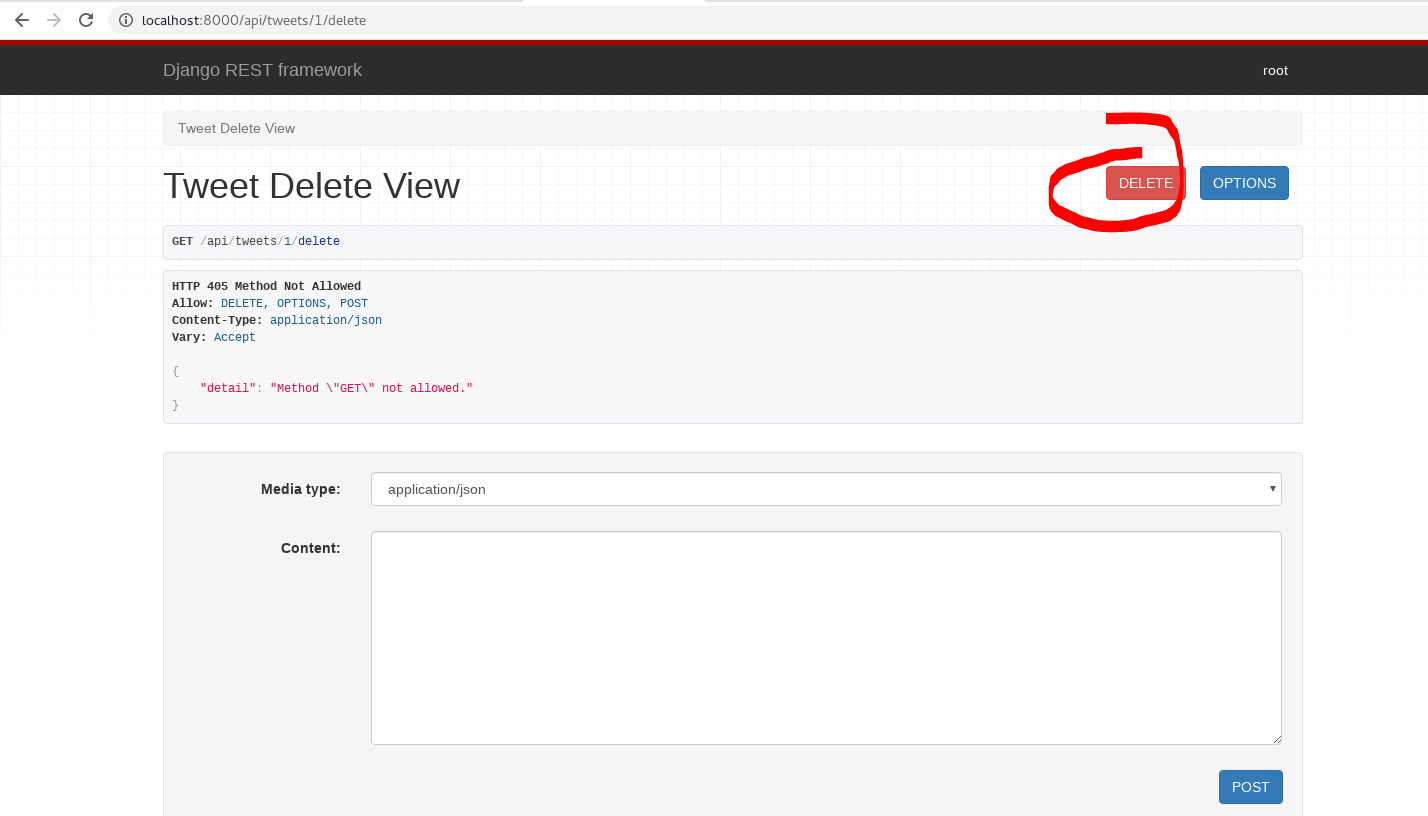Click the blue OPTIONS button
This screenshot has height=816, width=1428.
click(x=1244, y=183)
